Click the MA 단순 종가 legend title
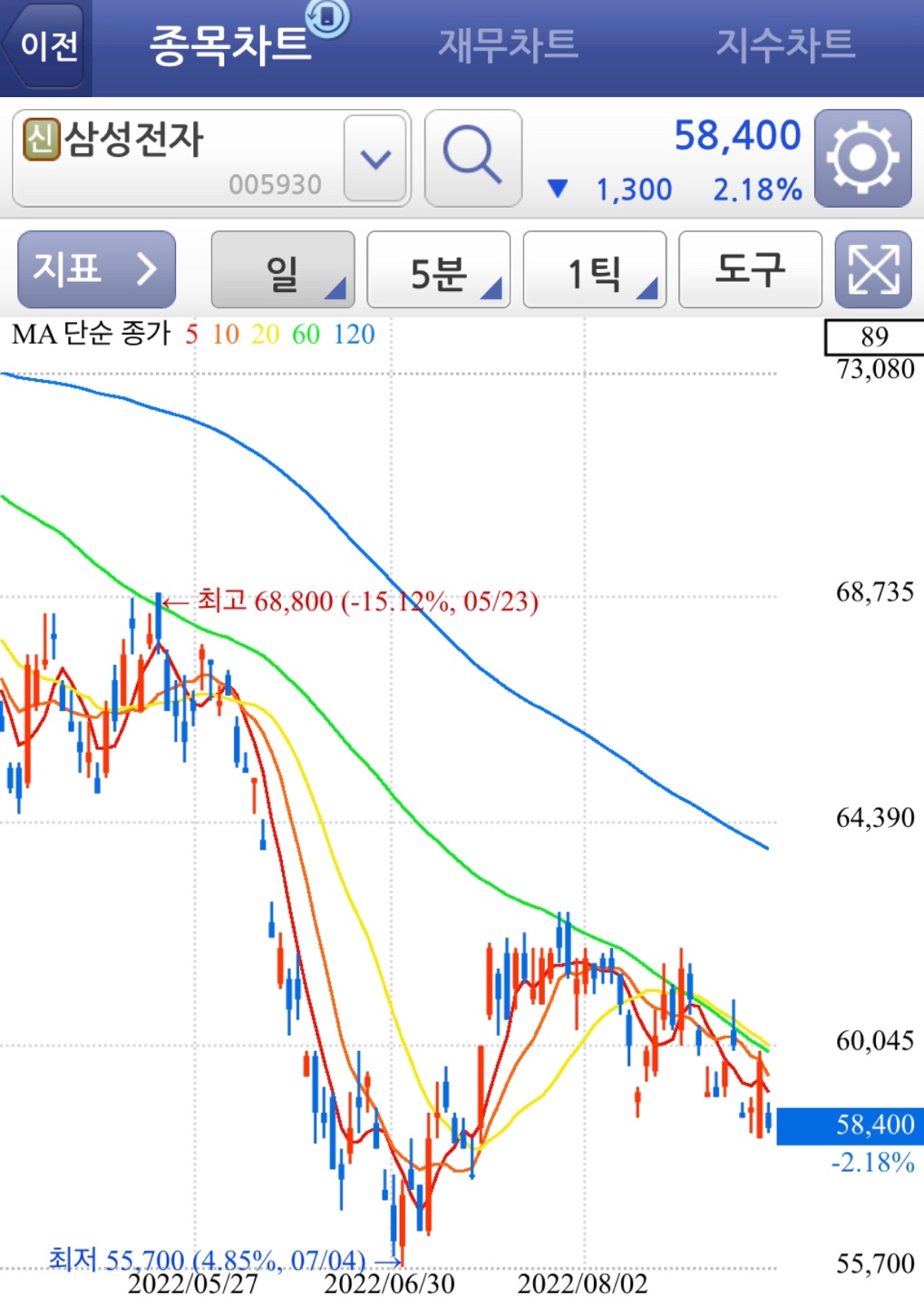This screenshot has width=924, height=1306. pyautogui.click(x=91, y=335)
